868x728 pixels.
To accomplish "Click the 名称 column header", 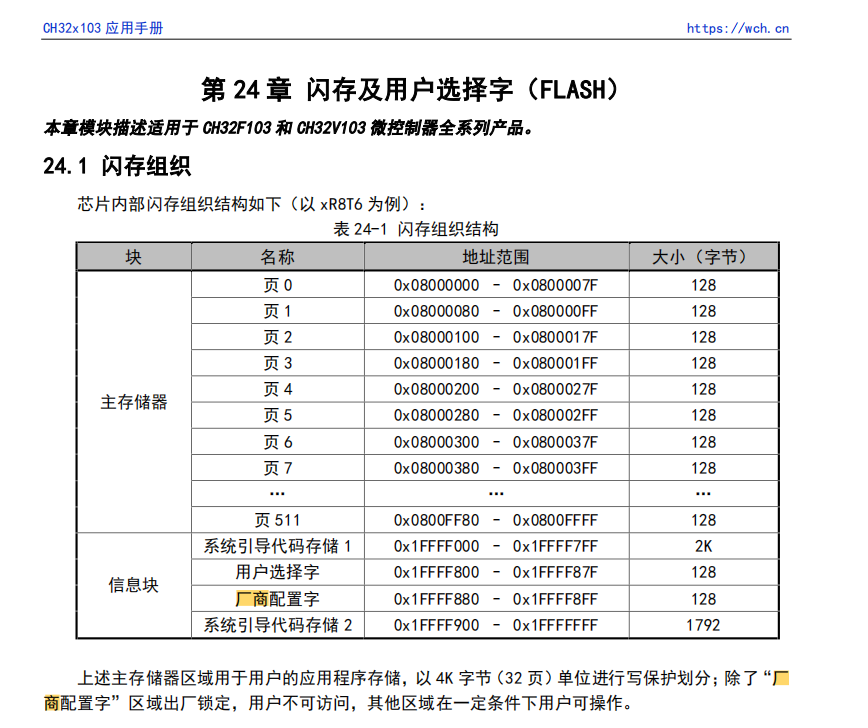I will click(x=278, y=257).
